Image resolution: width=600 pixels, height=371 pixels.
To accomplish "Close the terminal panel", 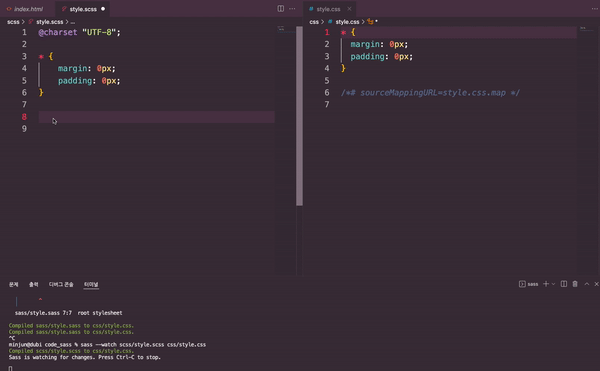I will pos(596,284).
